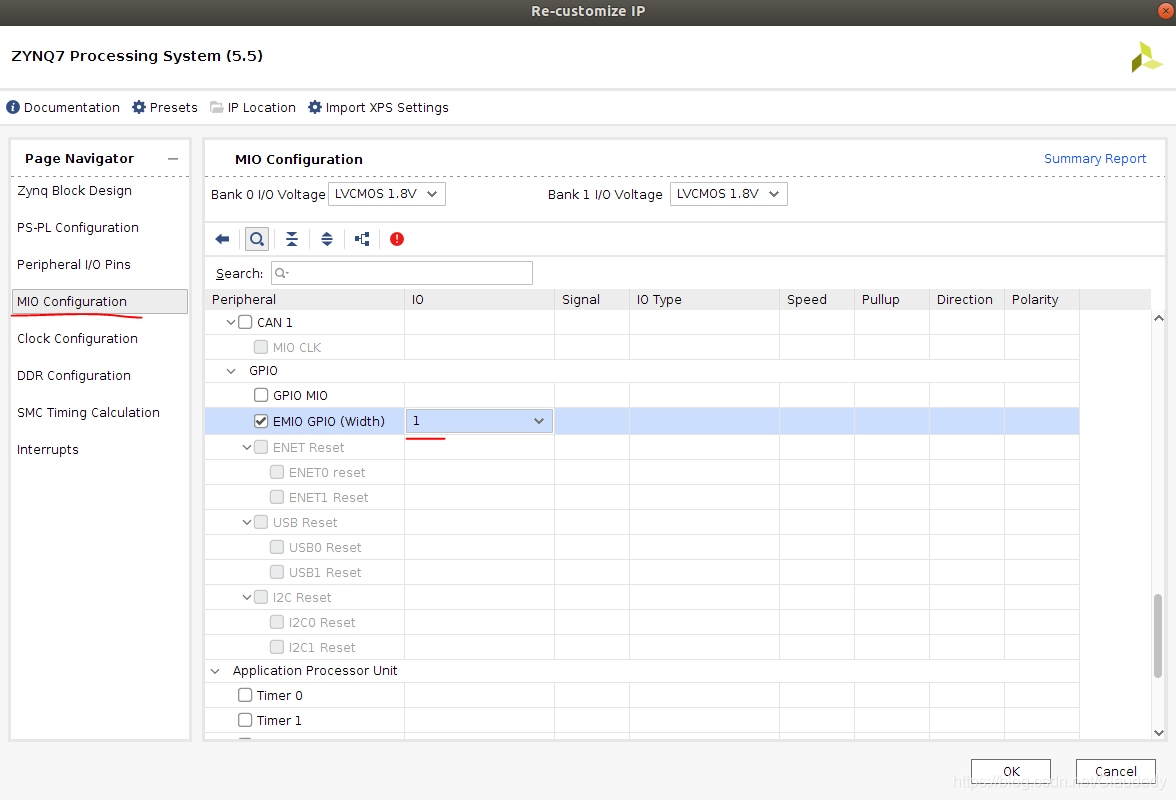Open the Bank 0 I/O Voltage dropdown
Image resolution: width=1176 pixels, height=800 pixels.
click(387, 193)
